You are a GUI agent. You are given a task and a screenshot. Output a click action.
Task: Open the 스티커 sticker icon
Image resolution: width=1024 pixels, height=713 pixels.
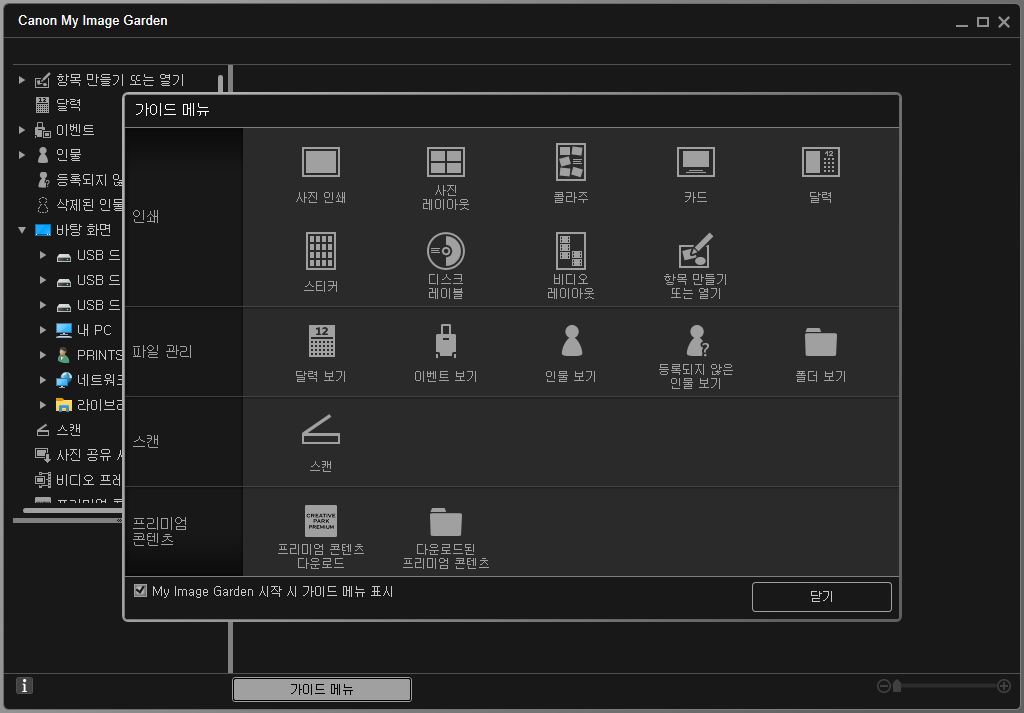pyautogui.click(x=321, y=251)
